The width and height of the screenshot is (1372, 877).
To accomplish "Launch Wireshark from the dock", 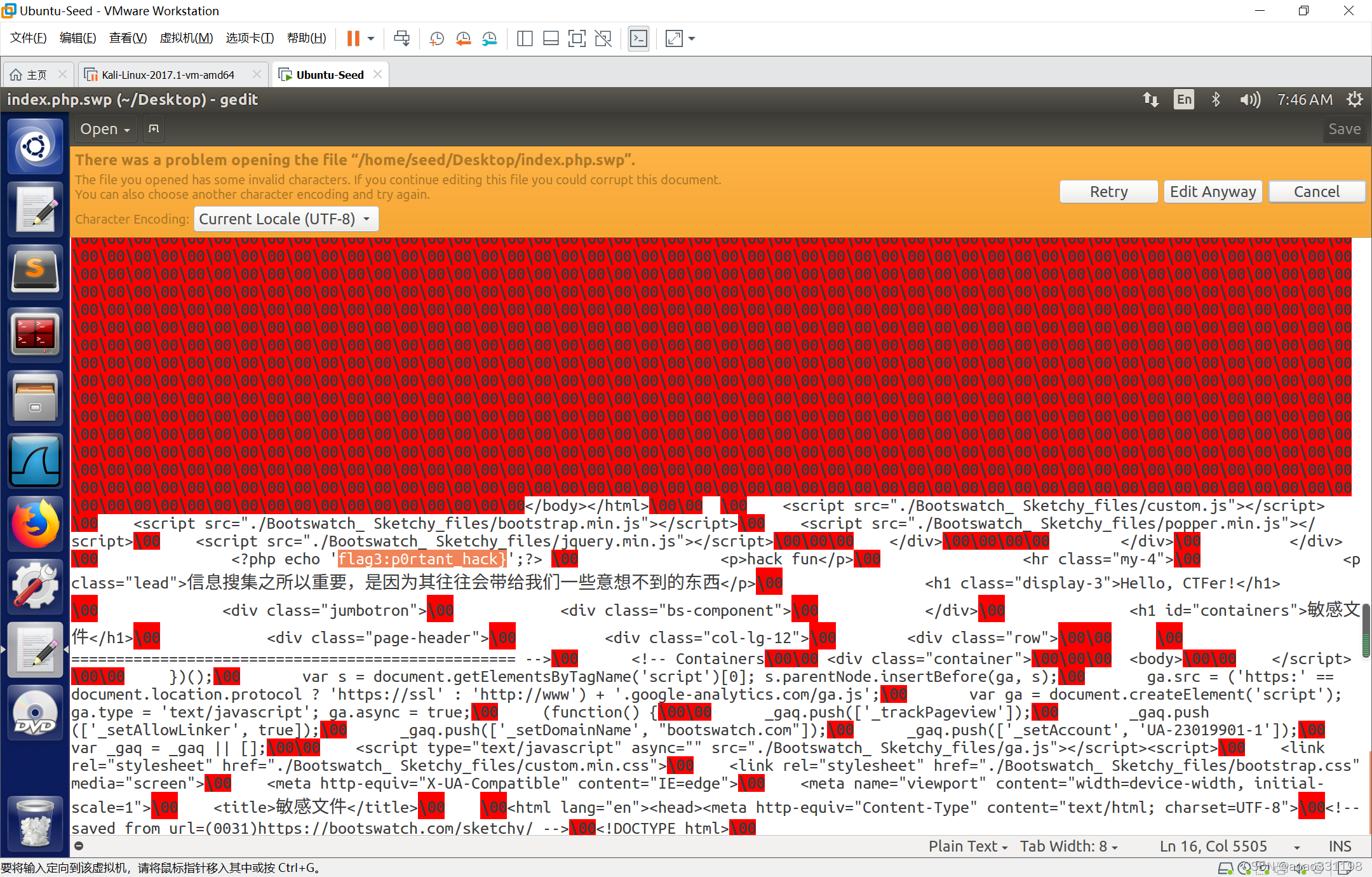I will pyautogui.click(x=35, y=460).
